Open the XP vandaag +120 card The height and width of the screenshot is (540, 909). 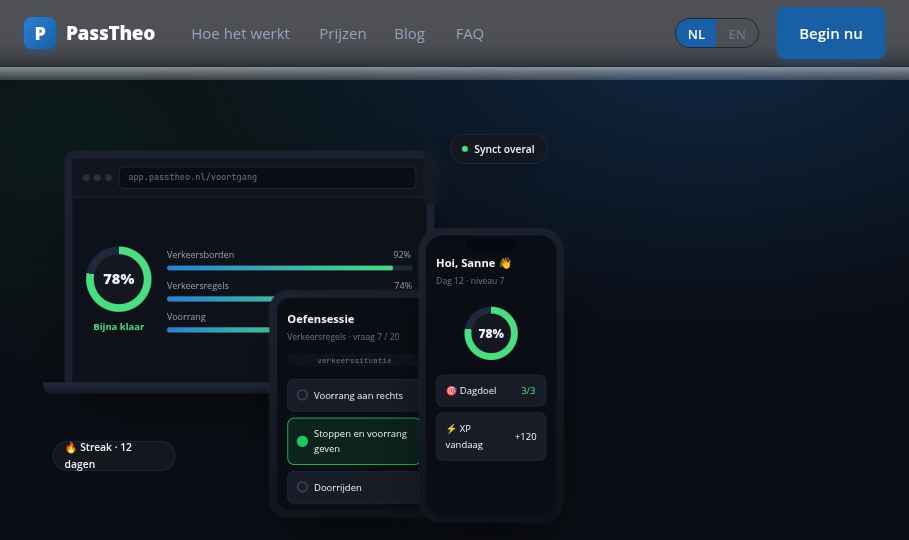tap(490, 437)
